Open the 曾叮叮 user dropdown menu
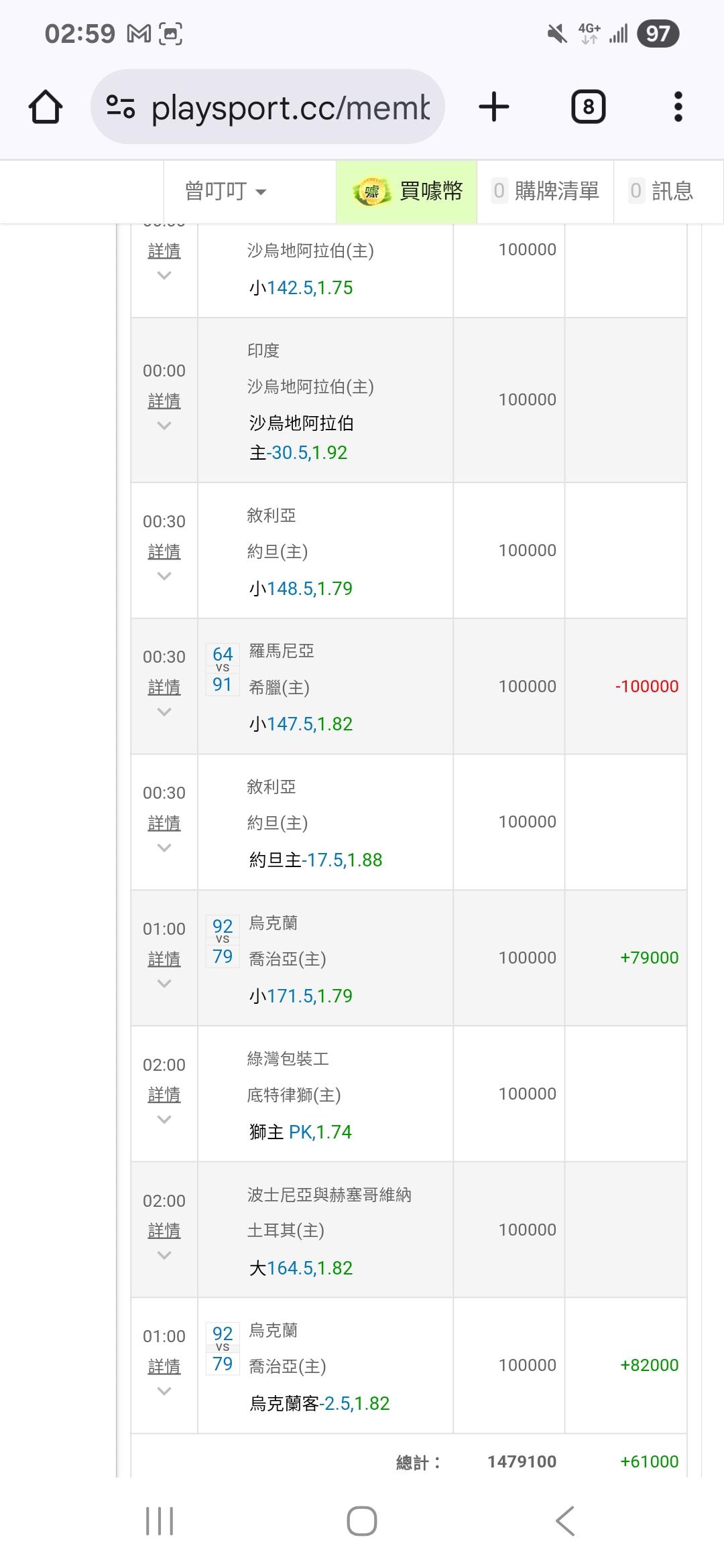 (x=225, y=192)
